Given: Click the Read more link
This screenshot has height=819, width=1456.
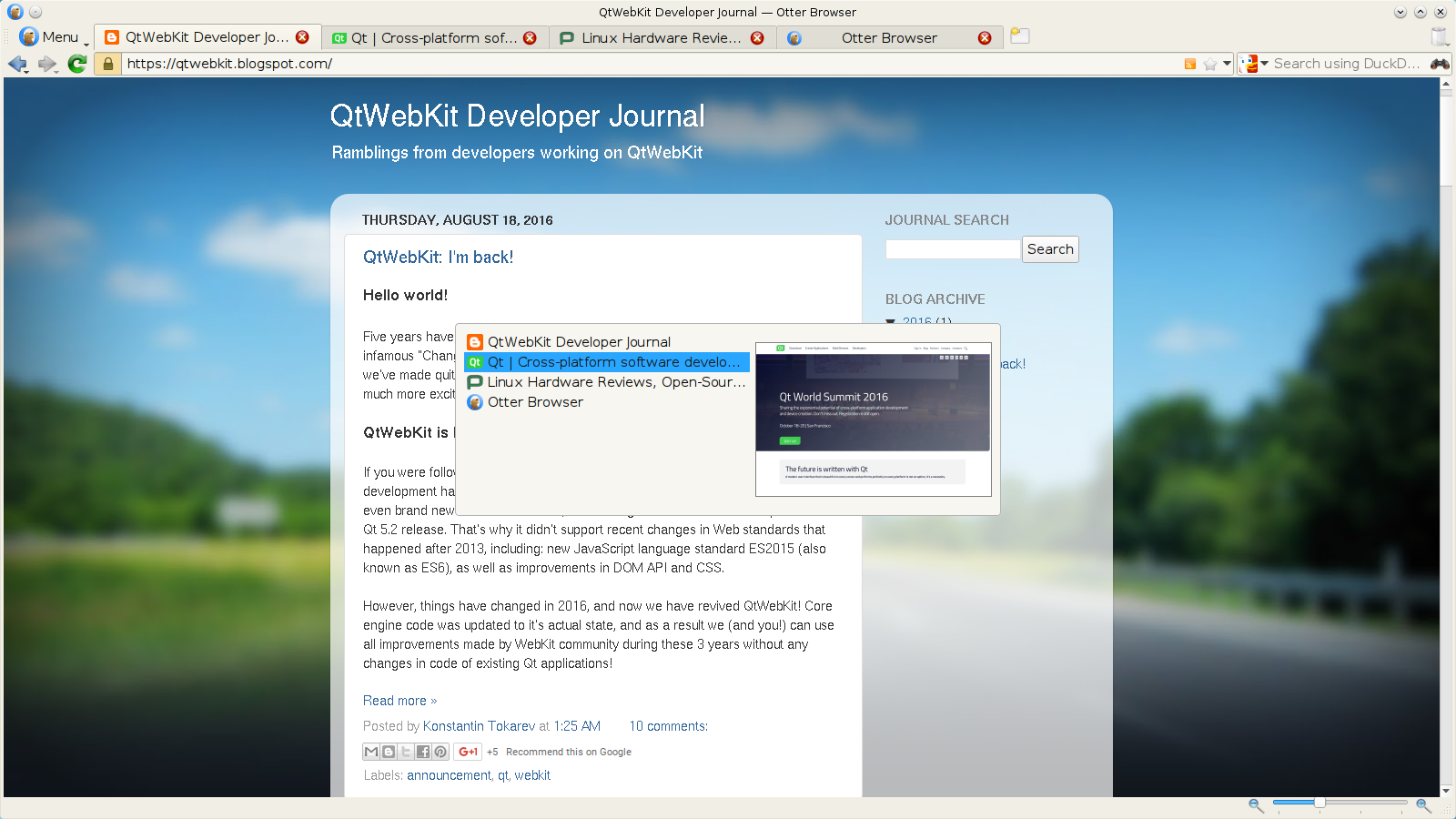Looking at the screenshot, I should [399, 701].
